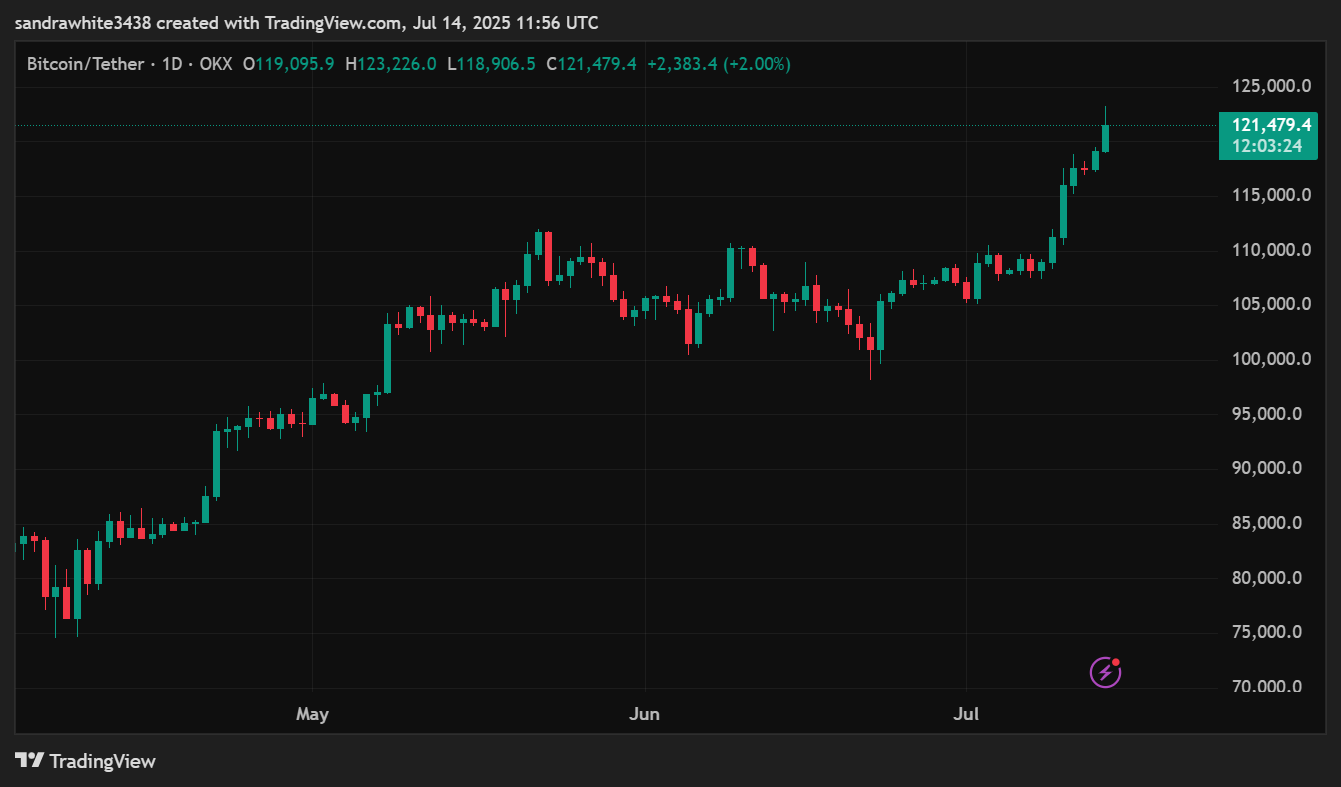Image resolution: width=1341 pixels, height=787 pixels.
Task: Click the purple lightning bolt icon
Action: [1105, 672]
